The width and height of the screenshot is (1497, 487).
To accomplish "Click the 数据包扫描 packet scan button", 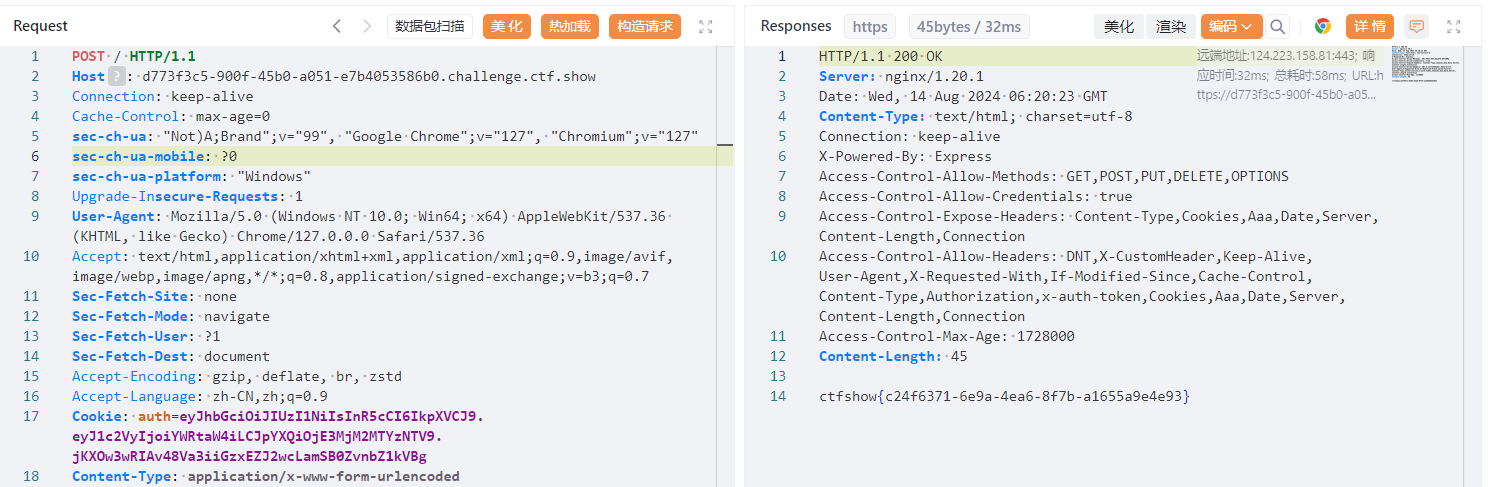I will coord(430,27).
